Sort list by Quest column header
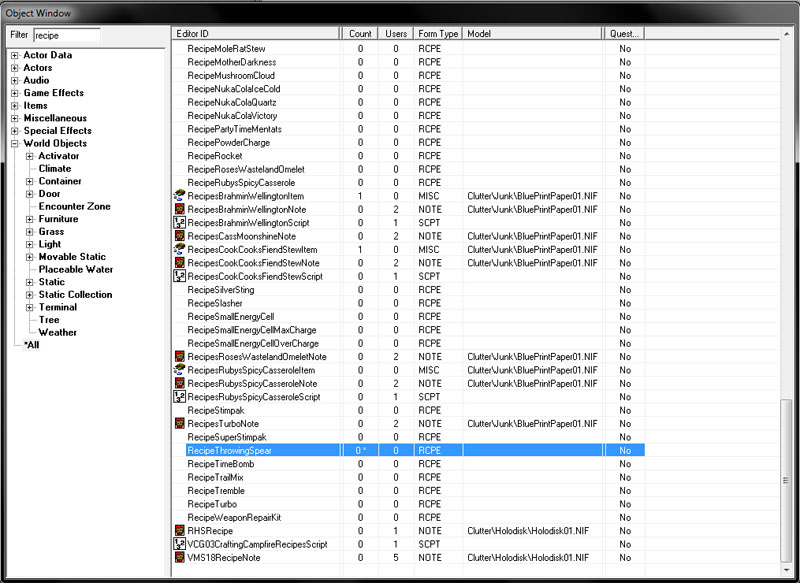Viewport: 800px width, 583px height. (x=624, y=34)
